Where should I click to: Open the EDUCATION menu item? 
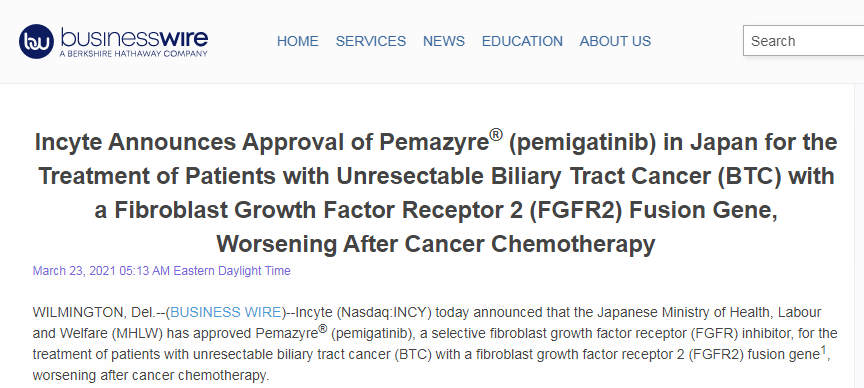click(x=522, y=41)
